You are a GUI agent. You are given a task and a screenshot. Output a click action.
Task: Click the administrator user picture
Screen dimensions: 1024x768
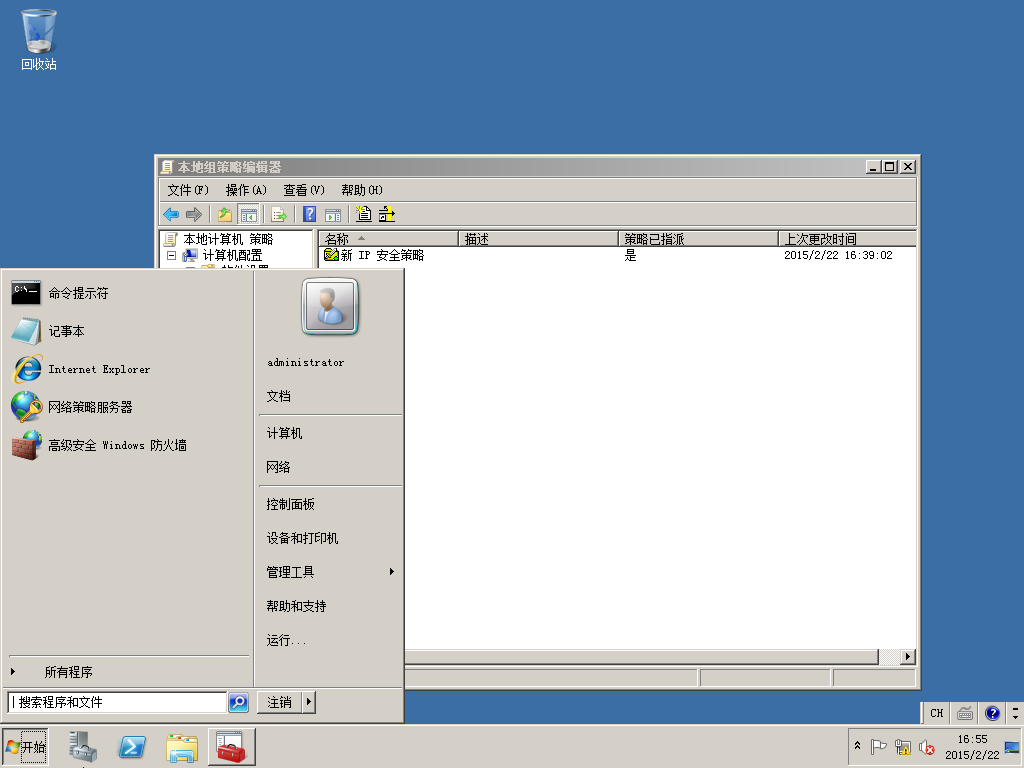click(x=330, y=306)
